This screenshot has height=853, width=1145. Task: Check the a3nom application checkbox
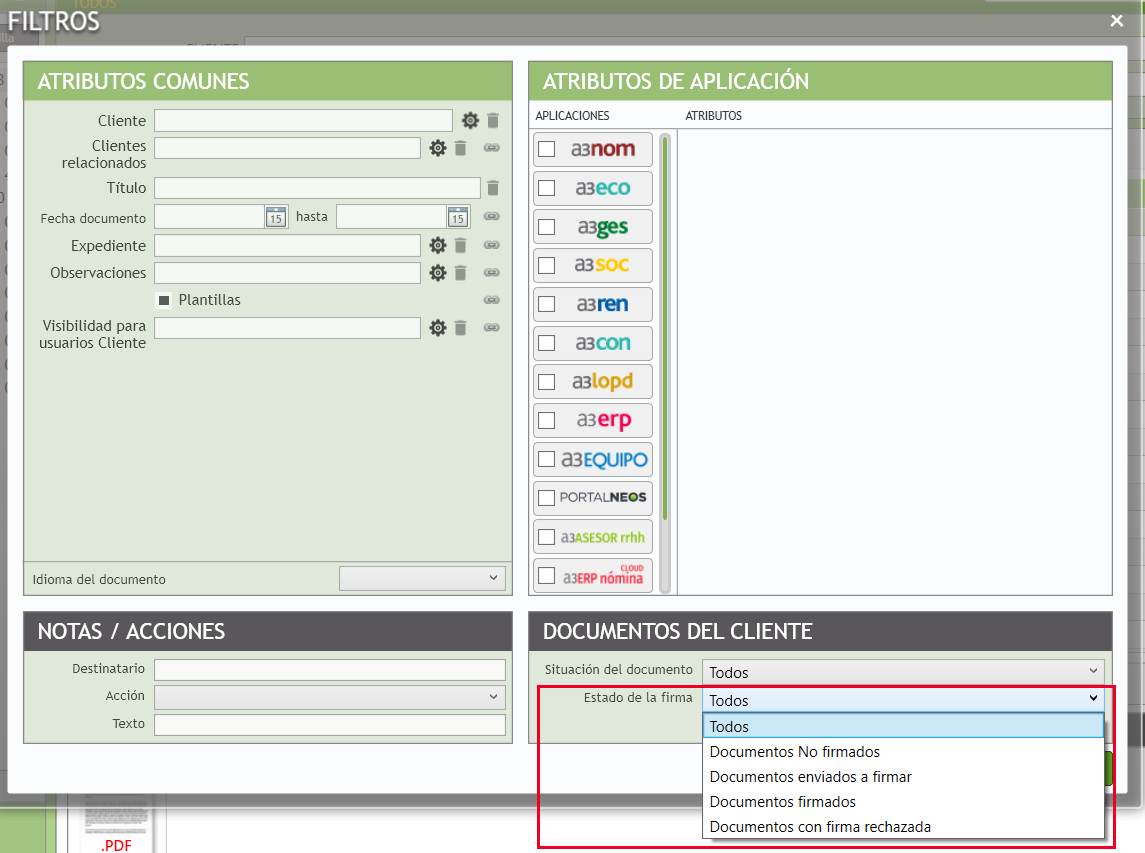pyautogui.click(x=546, y=149)
